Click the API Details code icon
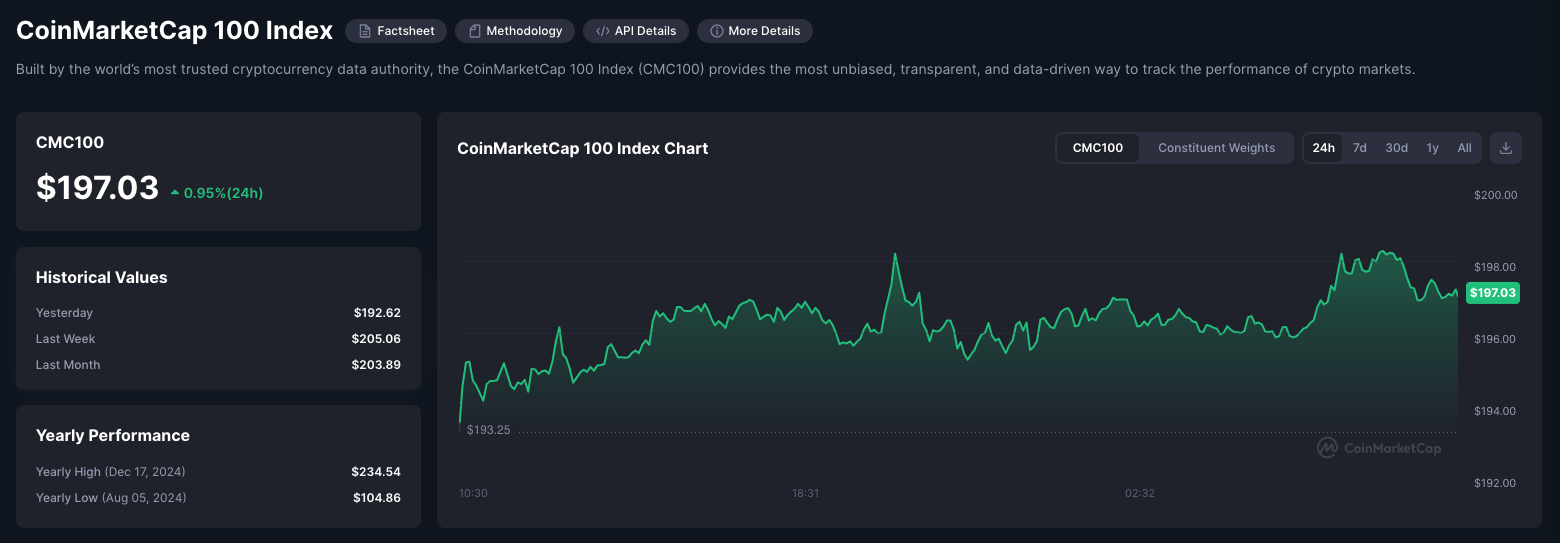This screenshot has width=1560, height=543. point(603,31)
